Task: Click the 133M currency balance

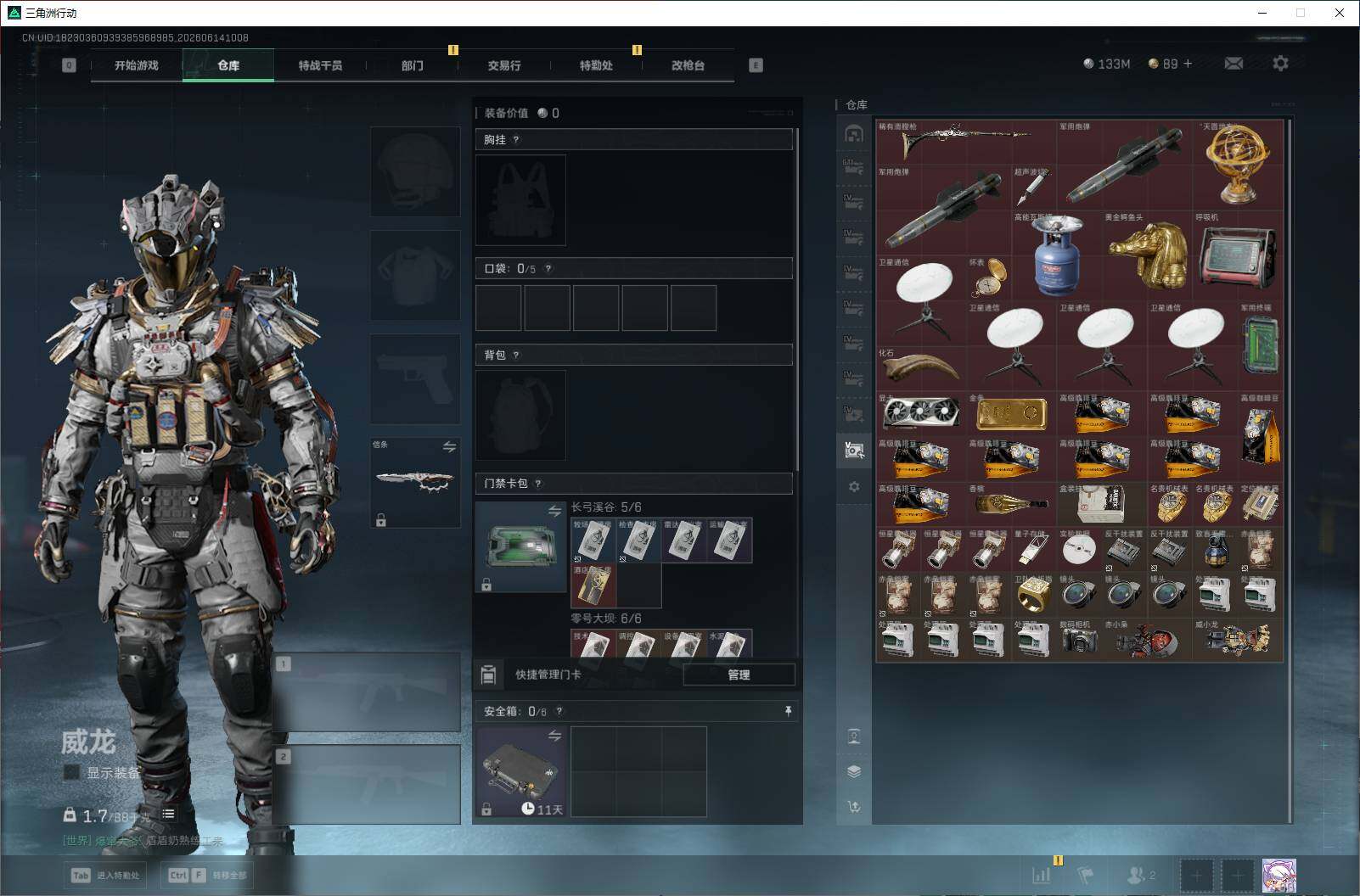Action: (1107, 64)
